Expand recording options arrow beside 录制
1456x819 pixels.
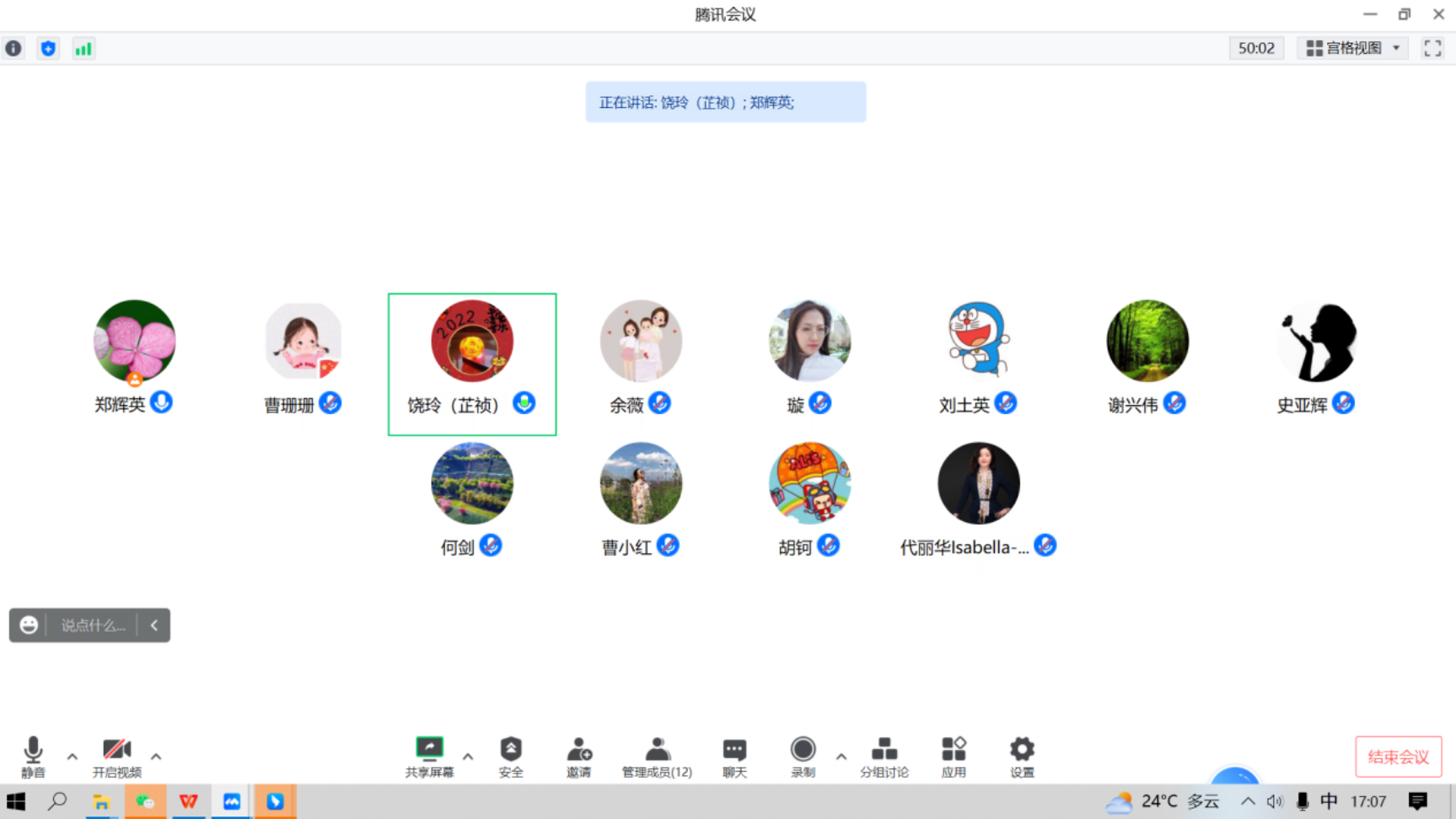click(x=841, y=757)
